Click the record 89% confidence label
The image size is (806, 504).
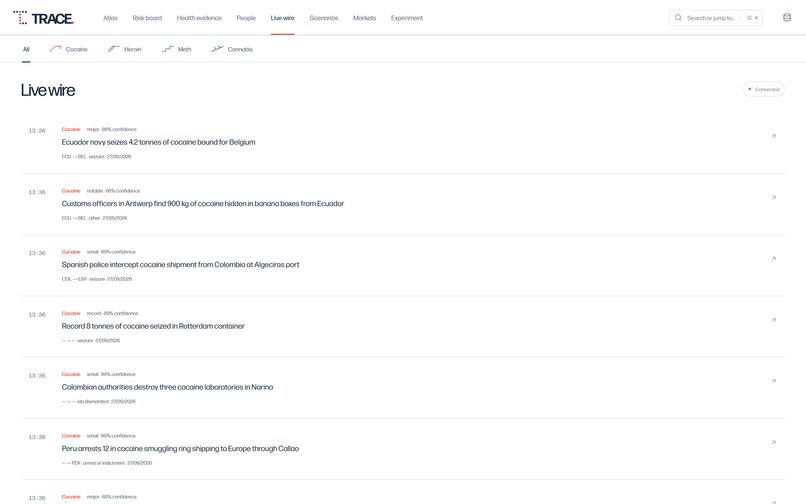(113, 313)
